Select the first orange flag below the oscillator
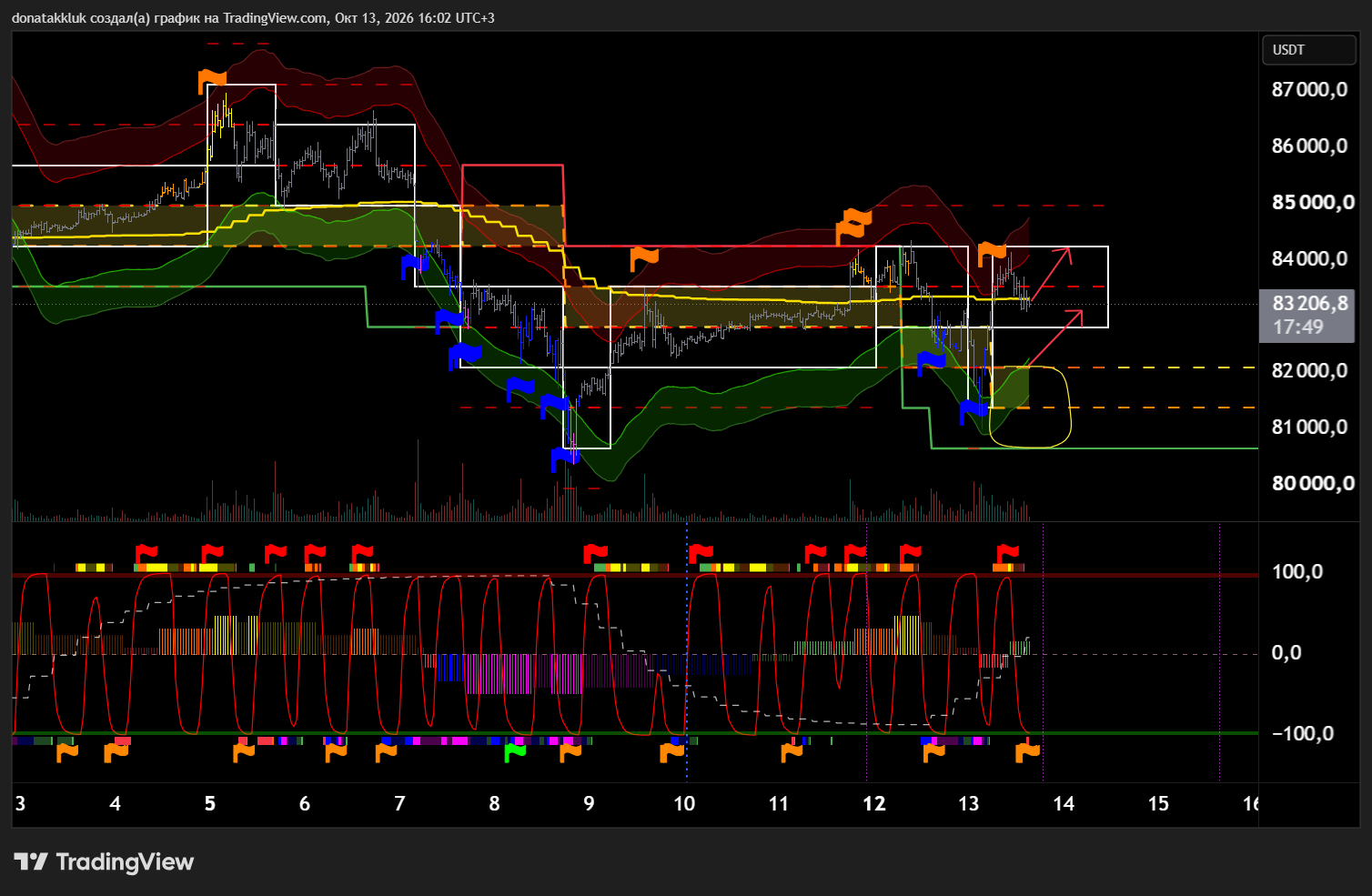 click(x=67, y=752)
